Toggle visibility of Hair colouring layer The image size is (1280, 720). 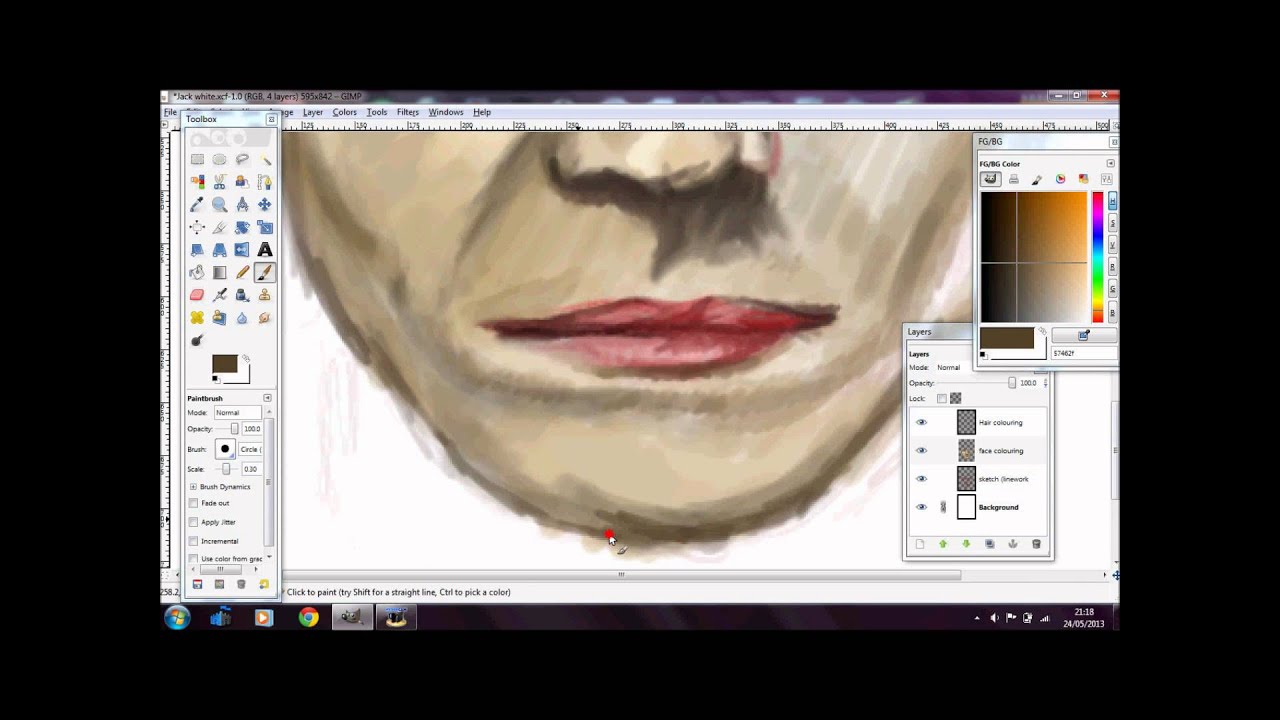(x=921, y=422)
